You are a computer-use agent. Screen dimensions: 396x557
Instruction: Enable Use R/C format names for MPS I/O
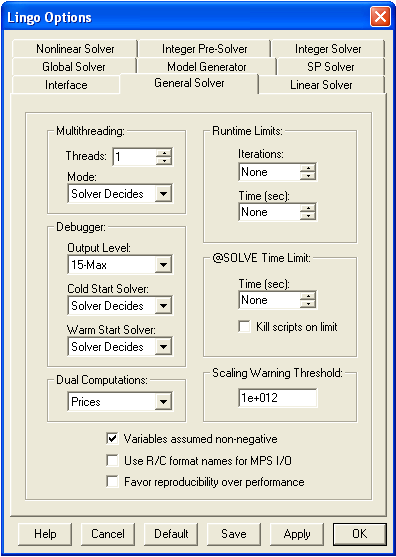point(112,460)
